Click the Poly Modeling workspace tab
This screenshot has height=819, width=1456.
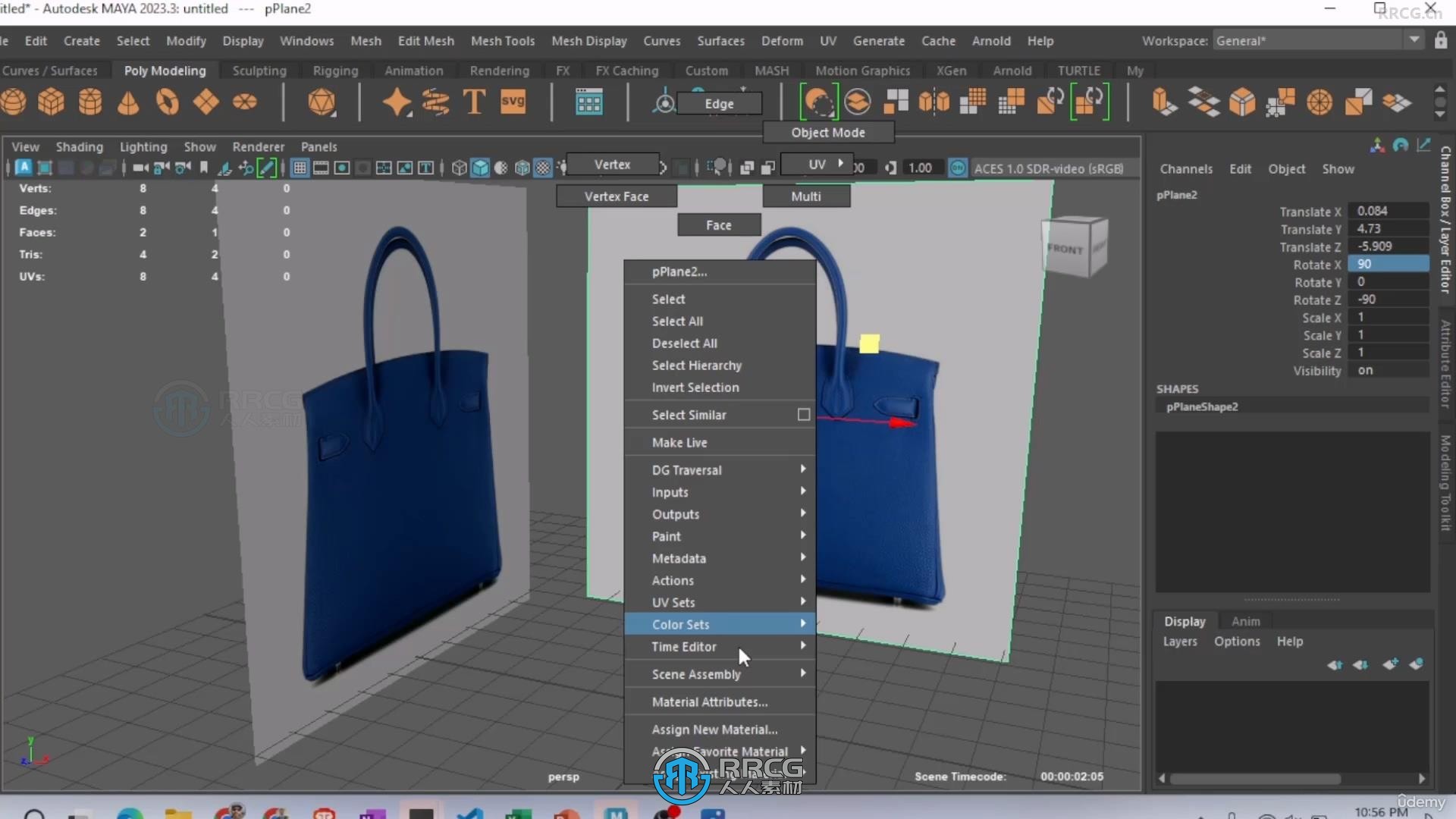pyautogui.click(x=164, y=70)
